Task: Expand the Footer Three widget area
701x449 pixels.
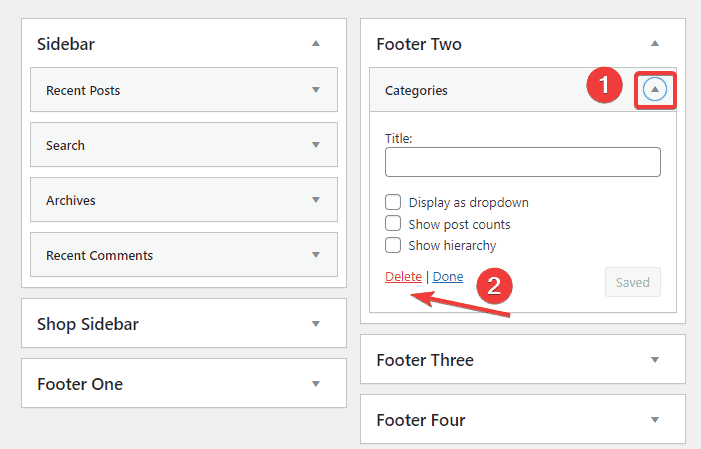Action: pos(655,360)
